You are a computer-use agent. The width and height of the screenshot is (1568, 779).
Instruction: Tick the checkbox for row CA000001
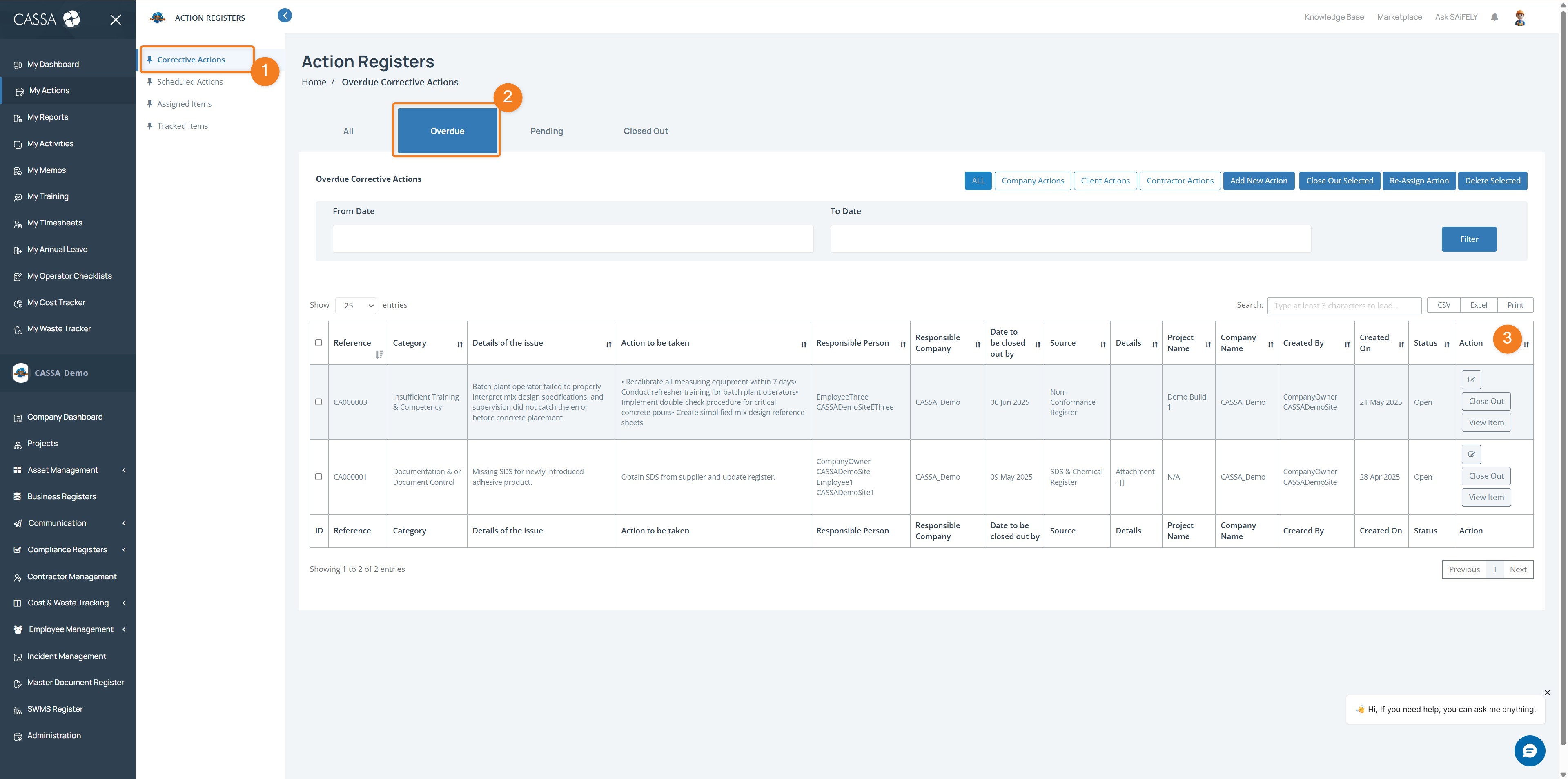point(318,477)
